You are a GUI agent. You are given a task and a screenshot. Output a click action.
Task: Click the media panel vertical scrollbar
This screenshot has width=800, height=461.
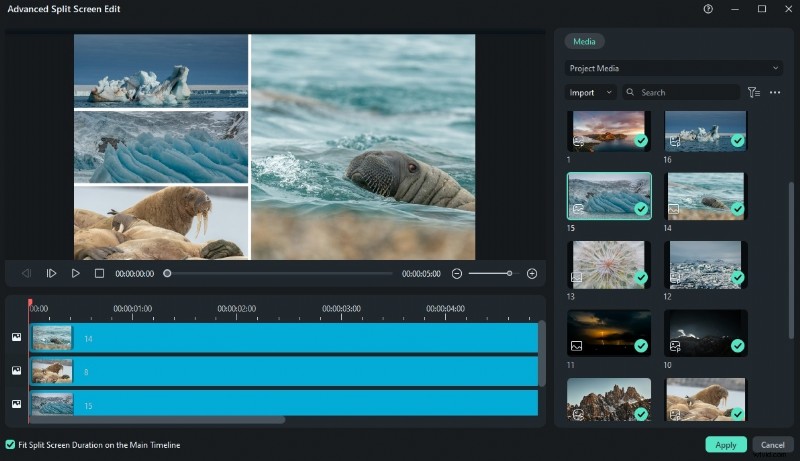point(791,260)
